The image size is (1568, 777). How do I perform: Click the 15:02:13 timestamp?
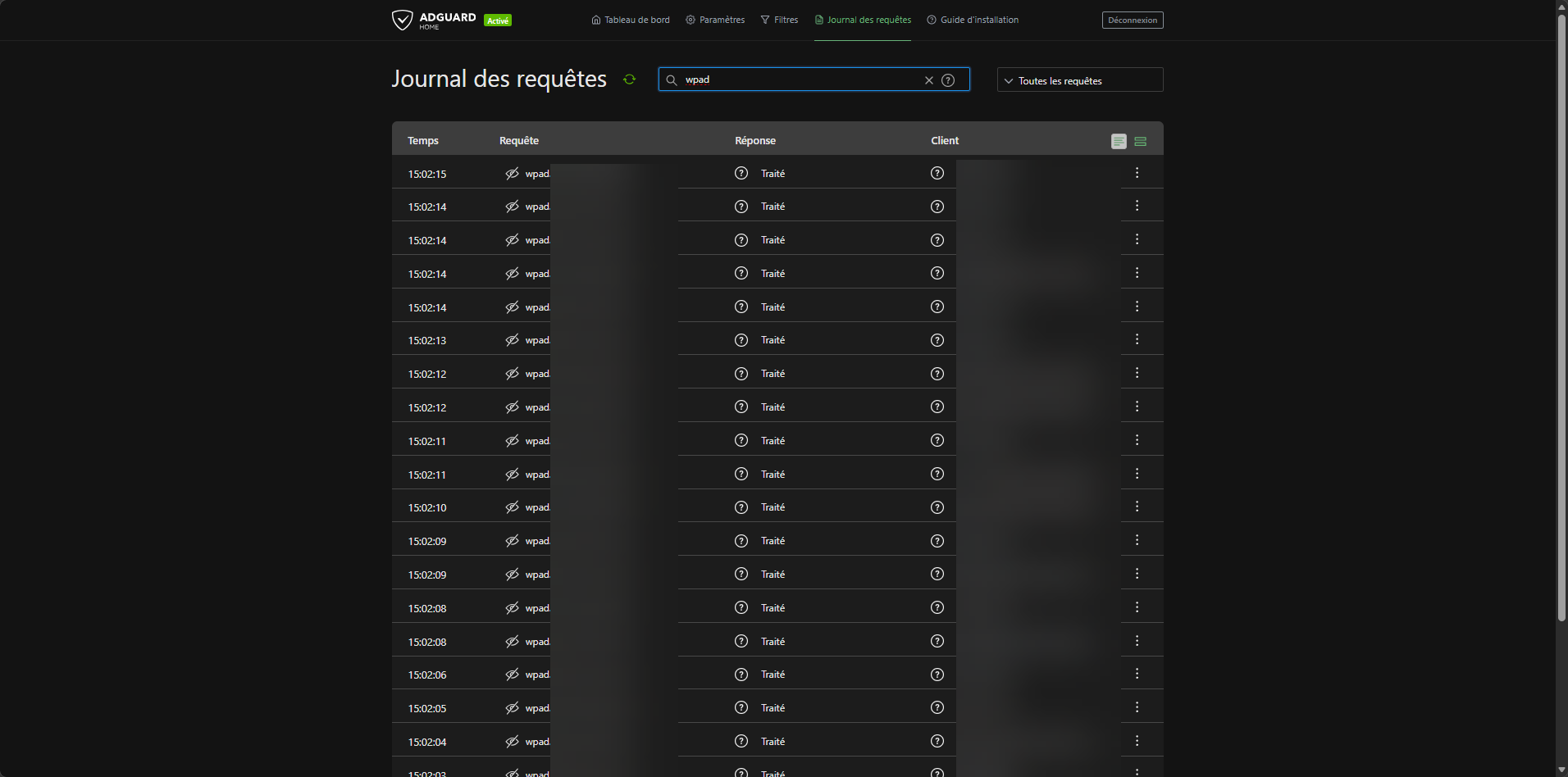(427, 340)
